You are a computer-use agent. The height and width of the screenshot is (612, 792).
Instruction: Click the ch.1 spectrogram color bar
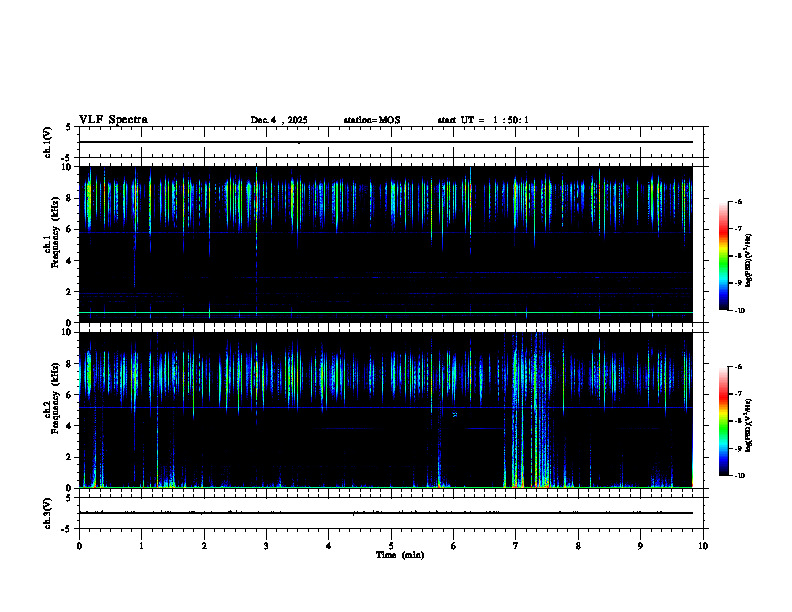[723, 256]
